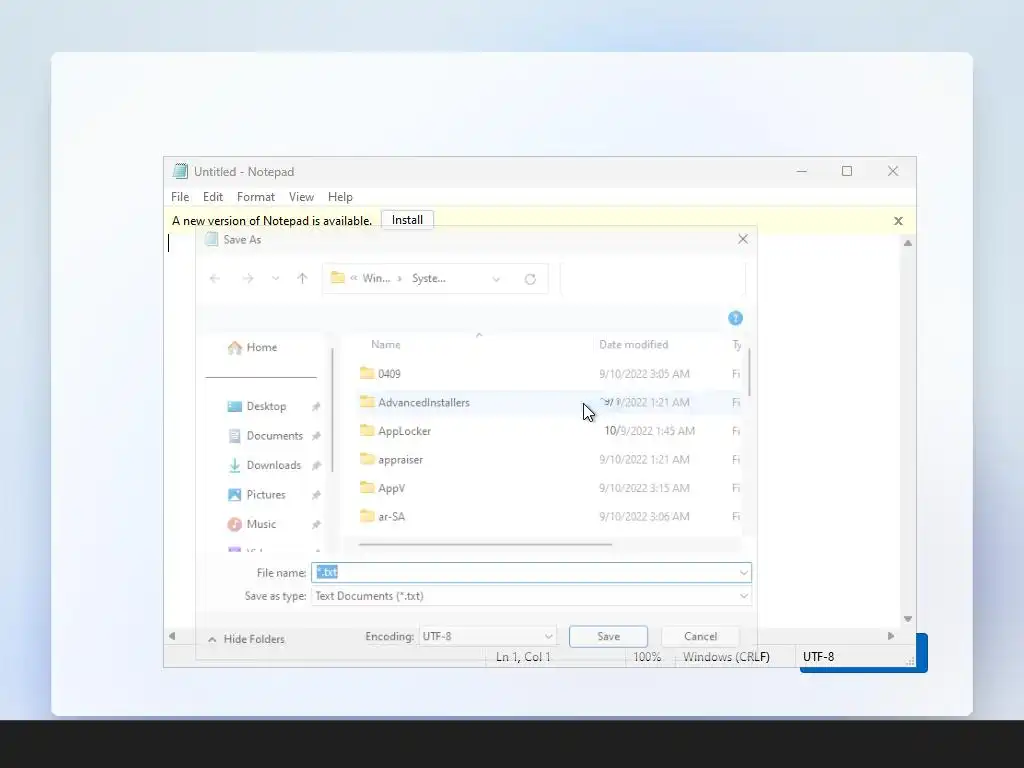Go up one folder level
1024x768 pixels.
tap(302, 279)
